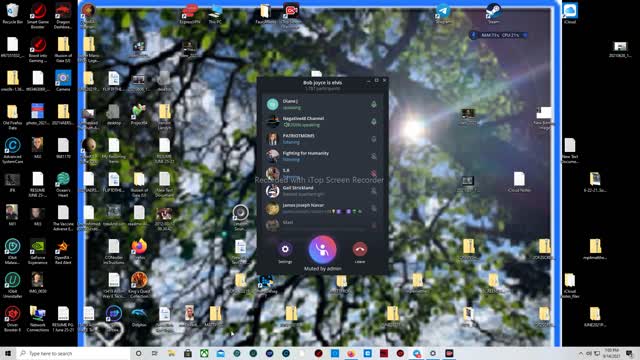Click PATRIOTMOMS avatar picture
This screenshot has width=640, height=360.
pyautogui.click(x=272, y=139)
